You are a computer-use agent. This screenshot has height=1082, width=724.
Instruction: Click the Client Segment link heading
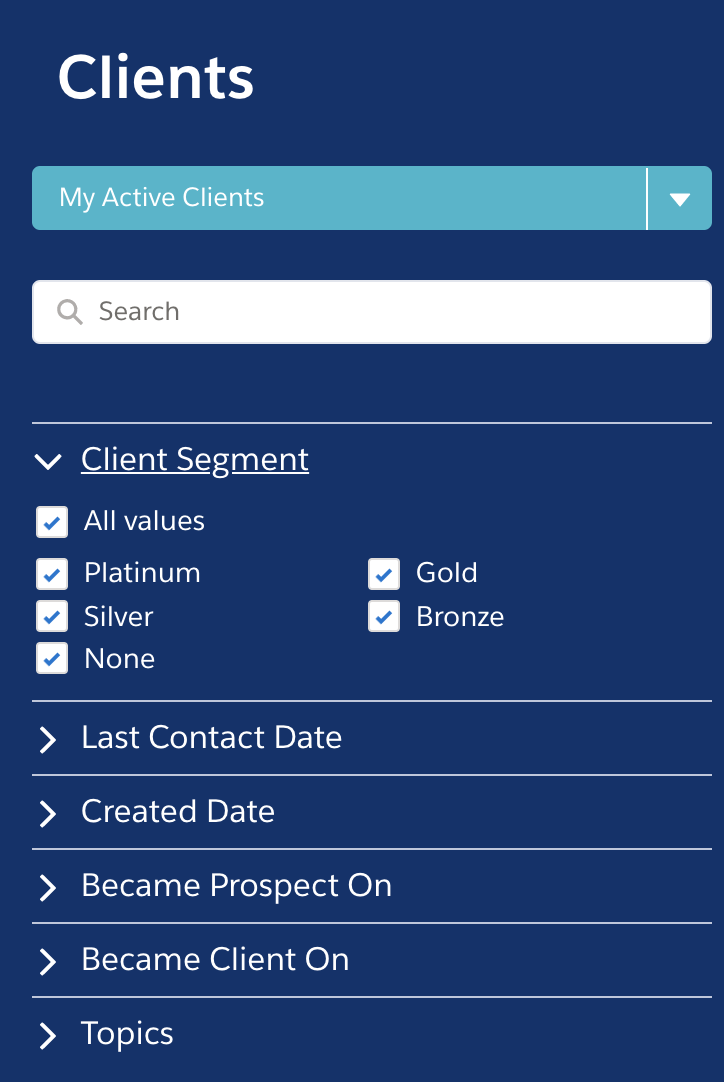(x=195, y=460)
